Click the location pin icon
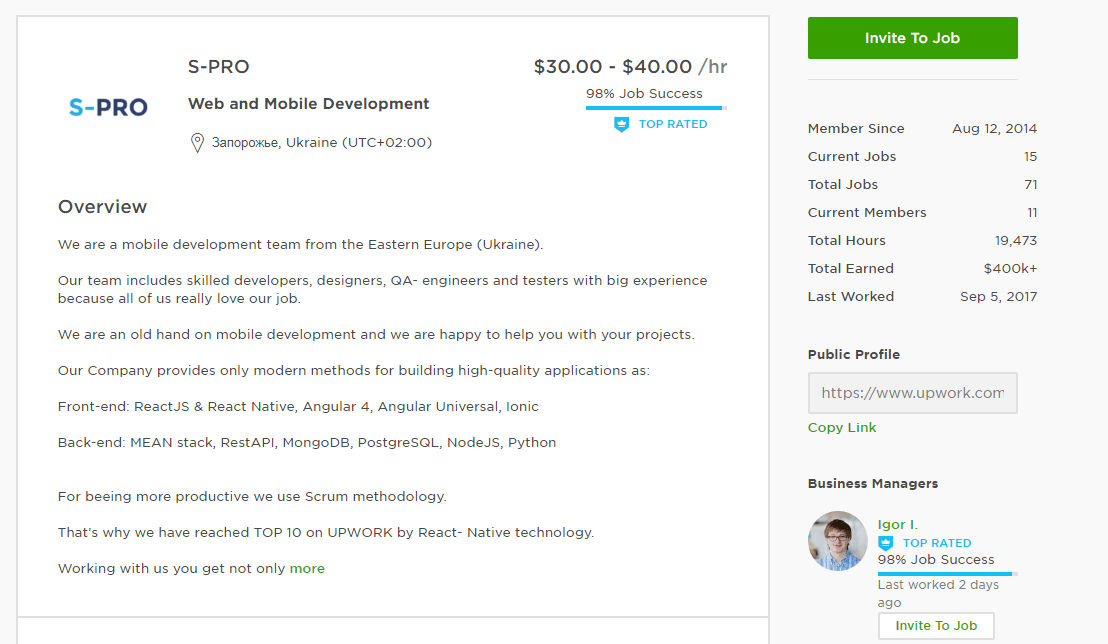Viewport: 1108px width, 644px height. tap(197, 143)
